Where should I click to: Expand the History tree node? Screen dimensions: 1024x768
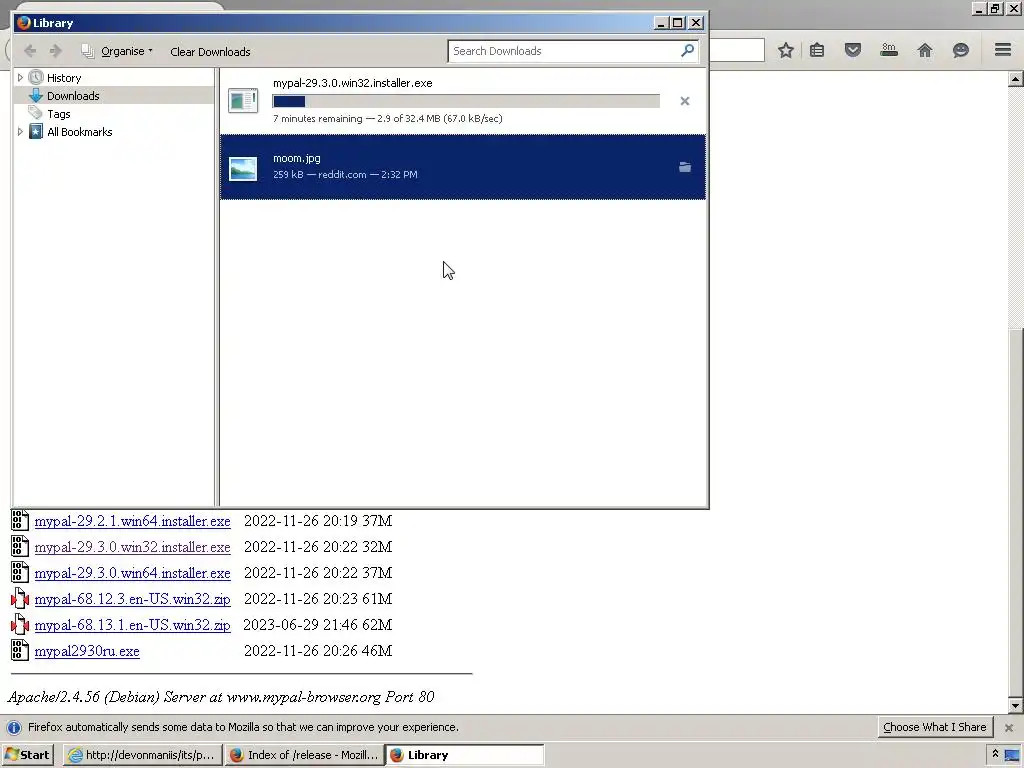click(x=20, y=78)
